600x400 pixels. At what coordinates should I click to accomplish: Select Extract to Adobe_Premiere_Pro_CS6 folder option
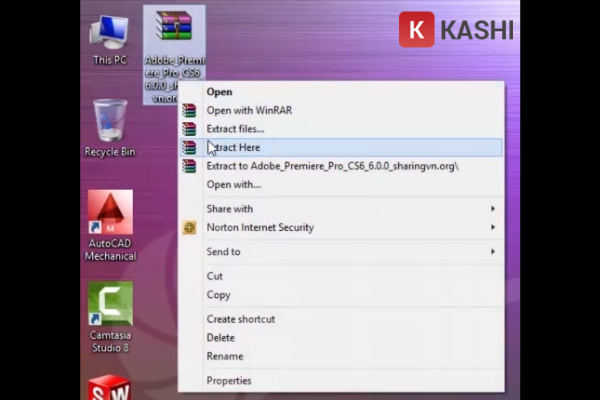point(332,166)
